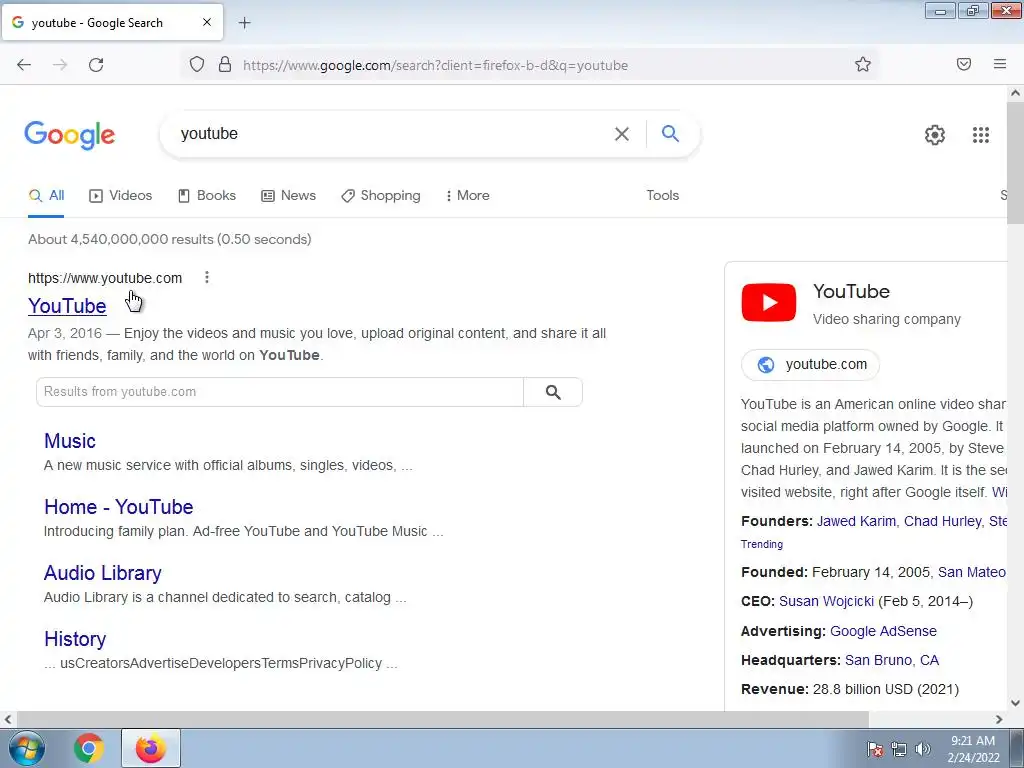Go back using the browser back arrow

(24, 65)
